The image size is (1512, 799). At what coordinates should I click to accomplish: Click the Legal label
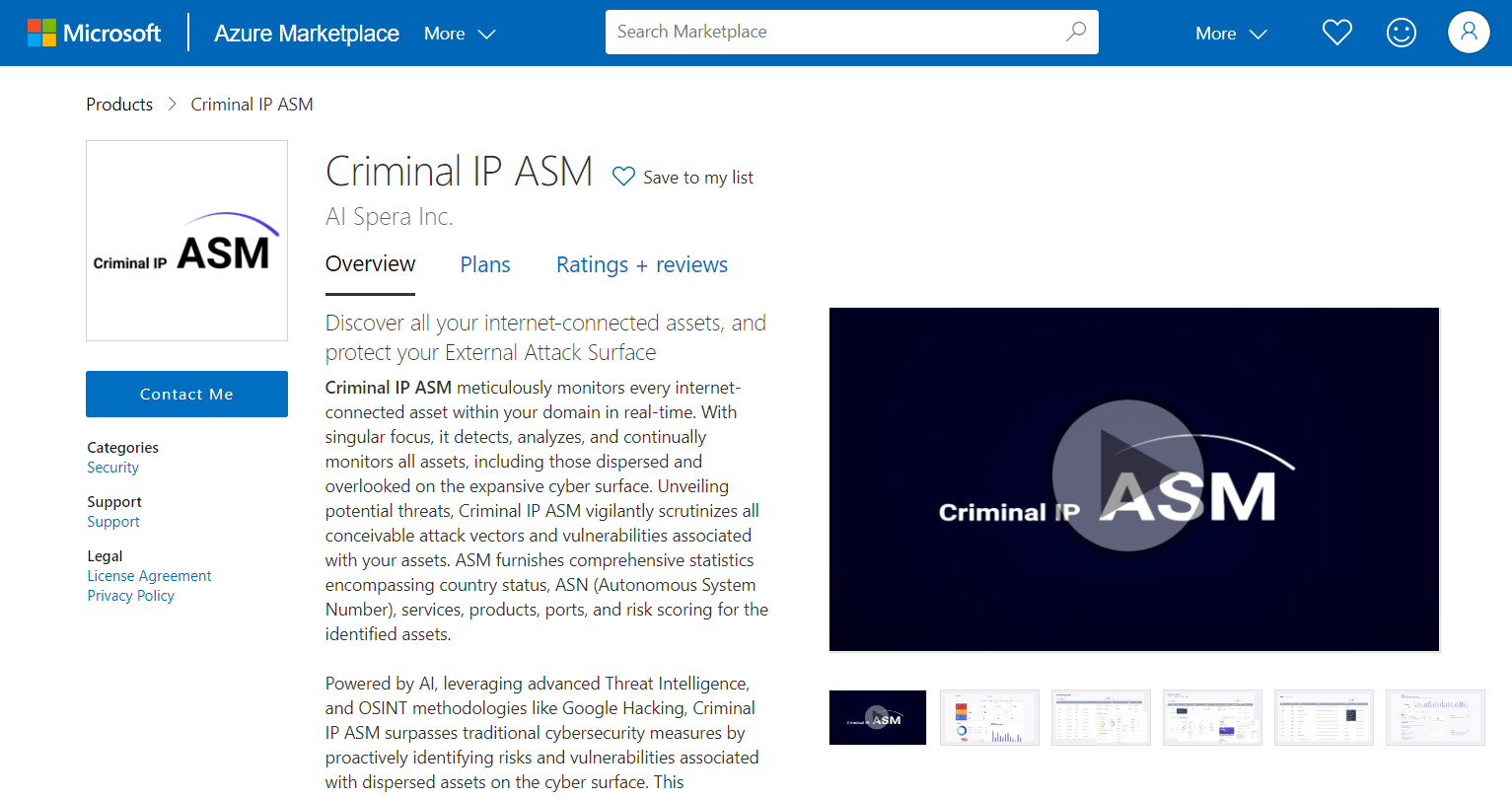105,556
